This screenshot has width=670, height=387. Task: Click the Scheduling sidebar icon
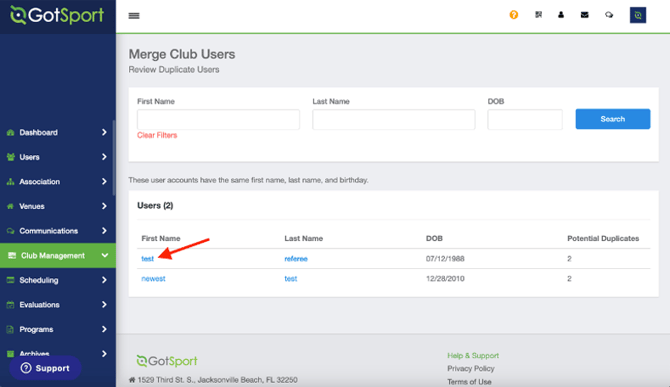11,280
